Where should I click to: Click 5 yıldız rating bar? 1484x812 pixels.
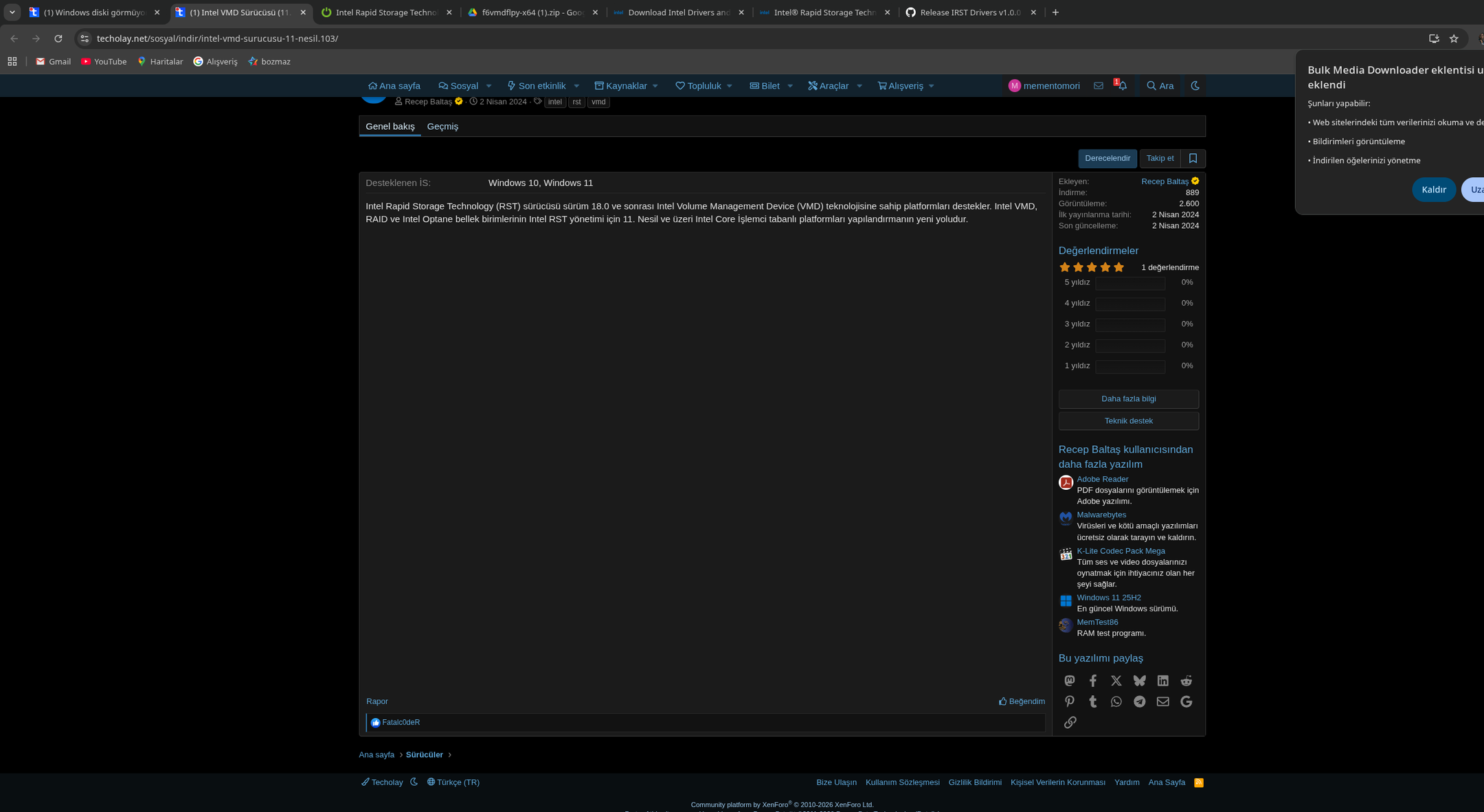point(1130,283)
